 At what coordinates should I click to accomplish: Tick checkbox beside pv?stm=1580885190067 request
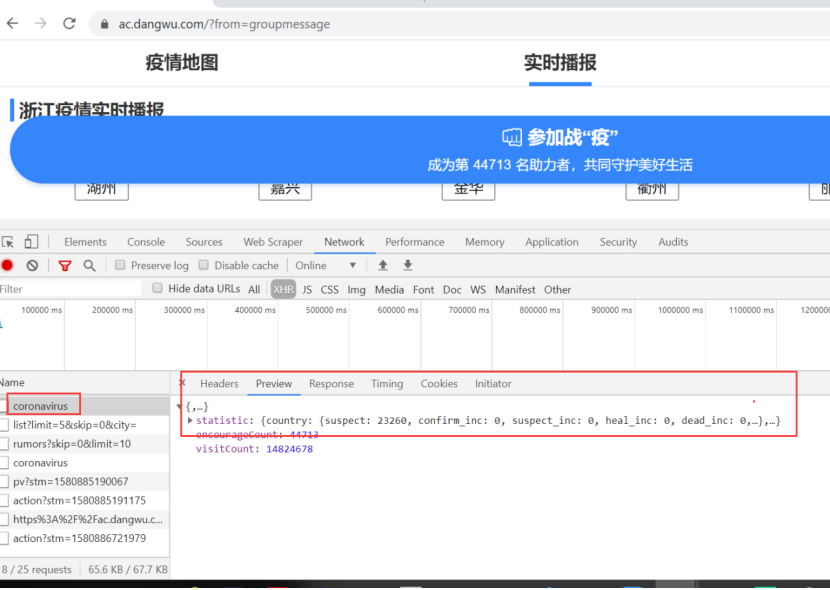pyautogui.click(x=4, y=482)
